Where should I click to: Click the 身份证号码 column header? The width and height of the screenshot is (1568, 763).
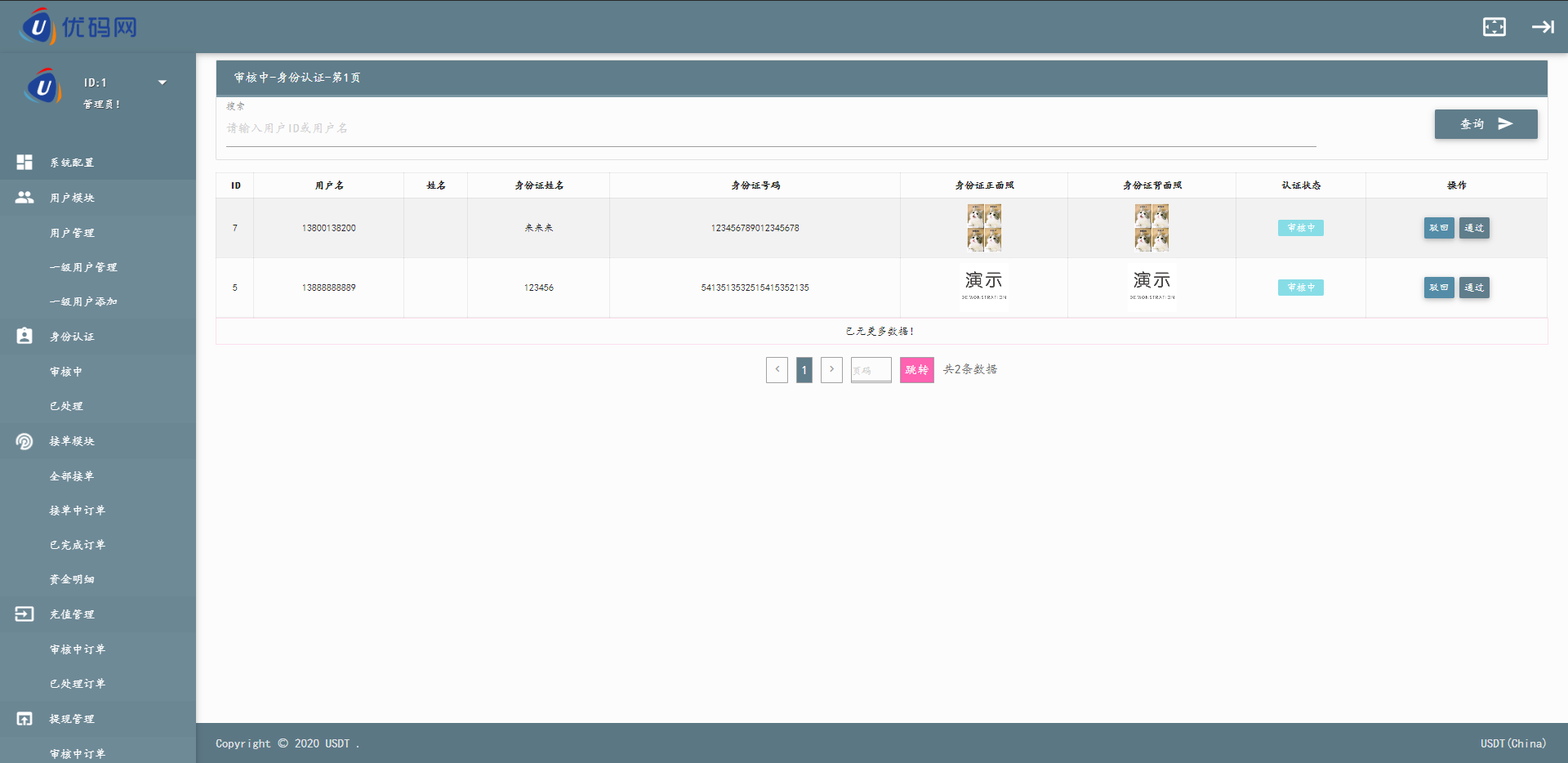(755, 185)
